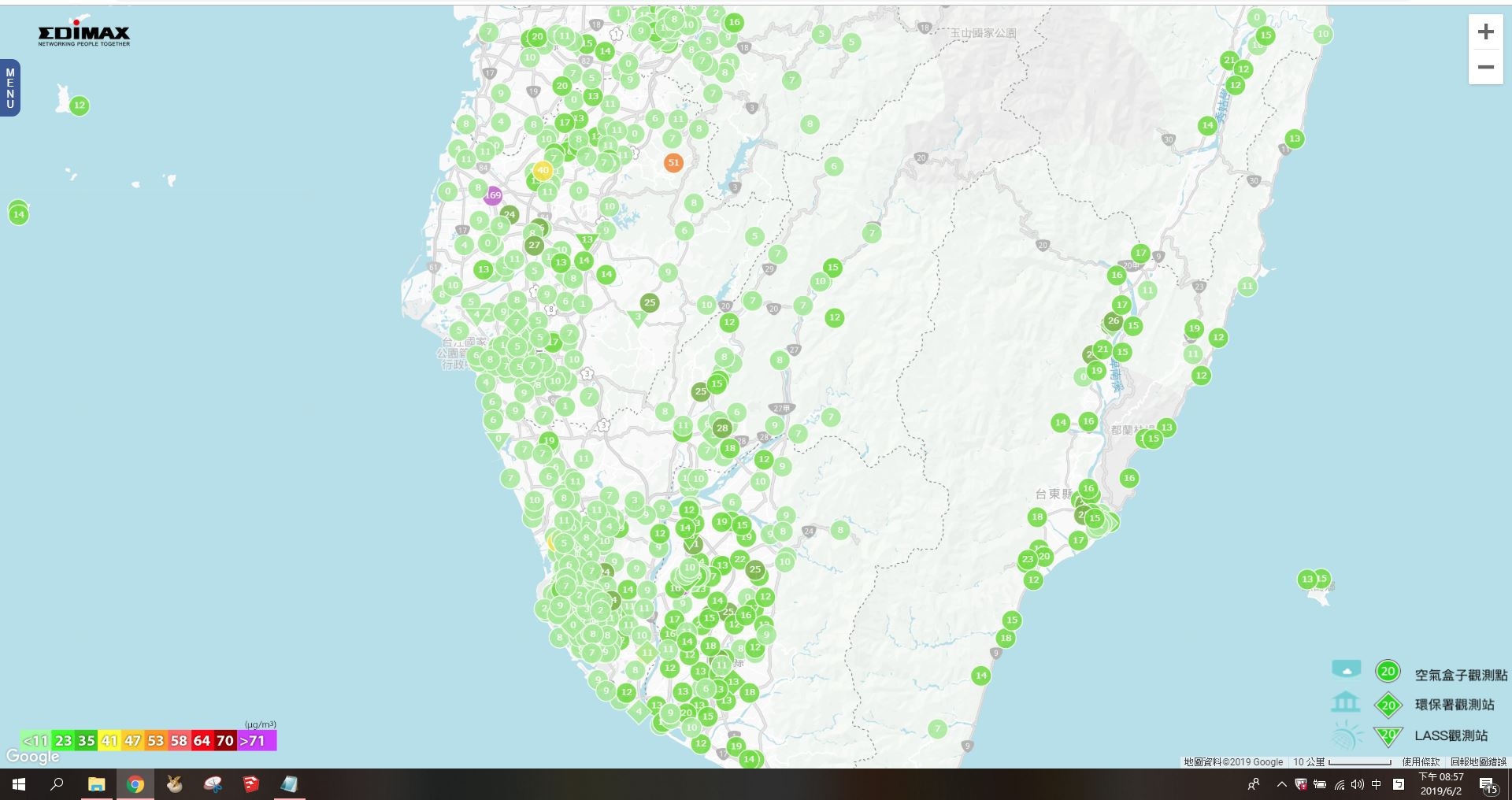Select the 環保署觀測站 legend label
Image resolution: width=1512 pixels, height=800 pixels.
[x=1455, y=705]
